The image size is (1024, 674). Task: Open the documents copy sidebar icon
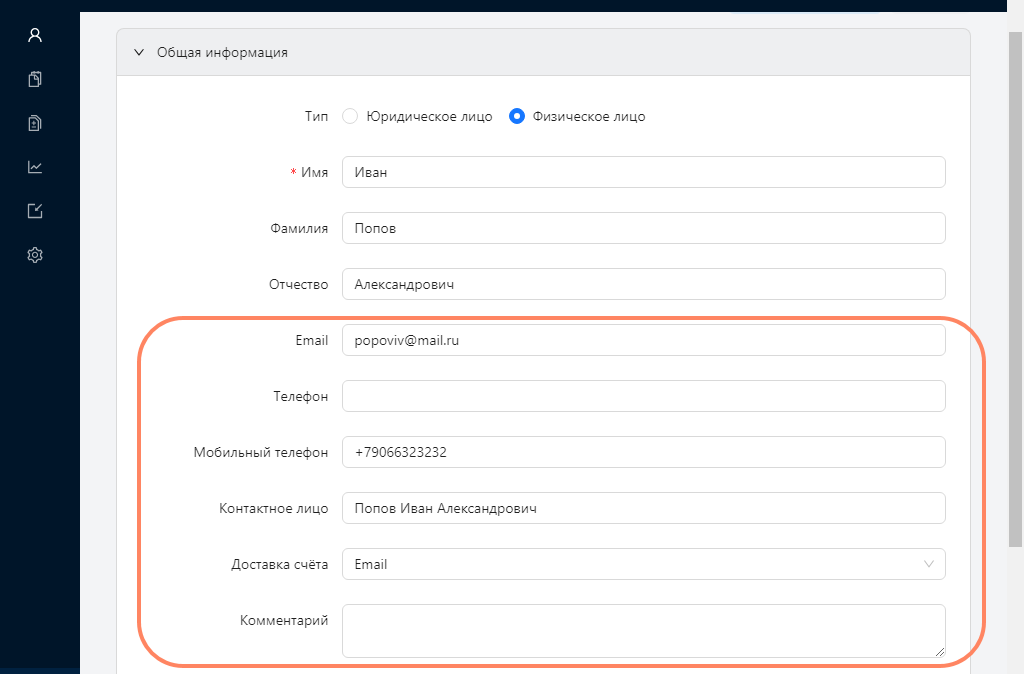(x=35, y=79)
